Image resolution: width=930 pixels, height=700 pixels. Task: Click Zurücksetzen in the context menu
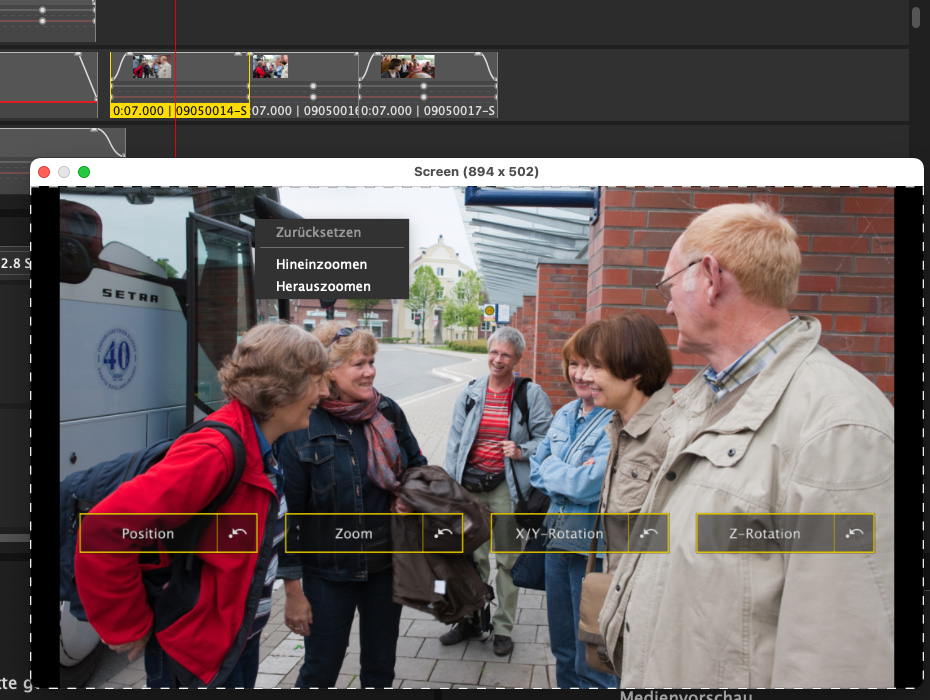[318, 233]
